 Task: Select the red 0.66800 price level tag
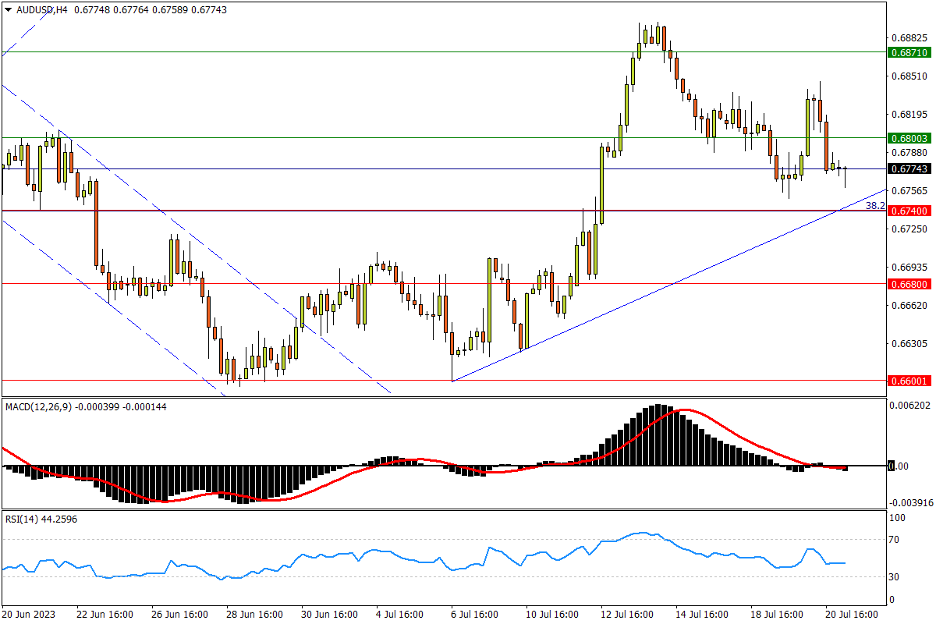(909, 284)
